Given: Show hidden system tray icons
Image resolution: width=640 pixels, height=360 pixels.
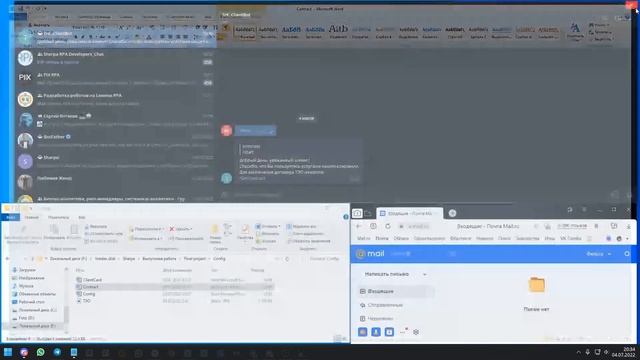Looking at the screenshot, I should [x=578, y=352].
